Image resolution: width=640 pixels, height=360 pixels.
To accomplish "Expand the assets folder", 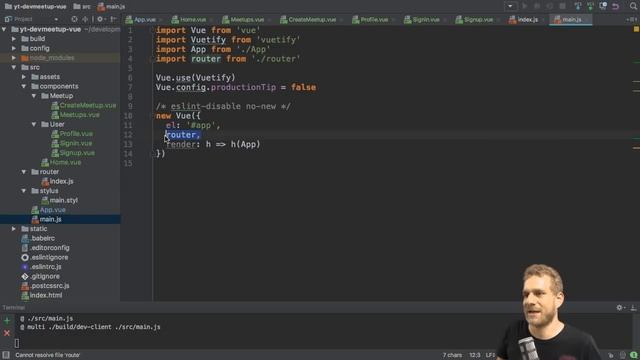I will (24, 77).
